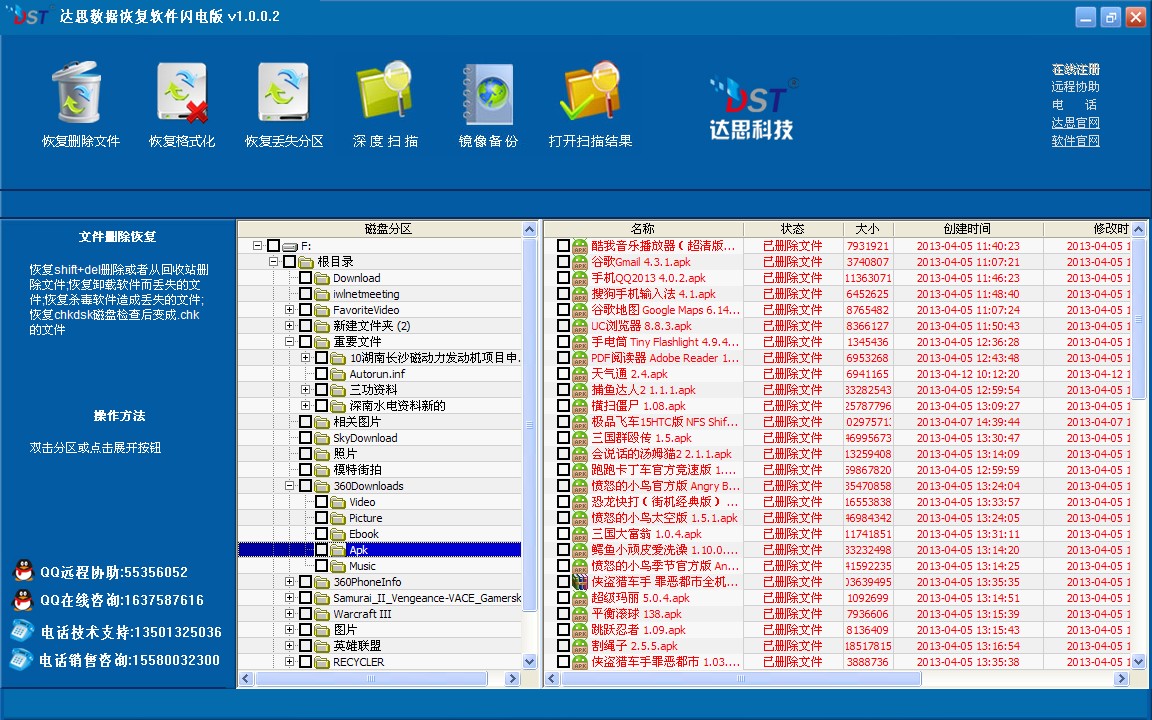Click the file list horizontal scrollbar thumb
The image size is (1152, 720).
pos(741,679)
